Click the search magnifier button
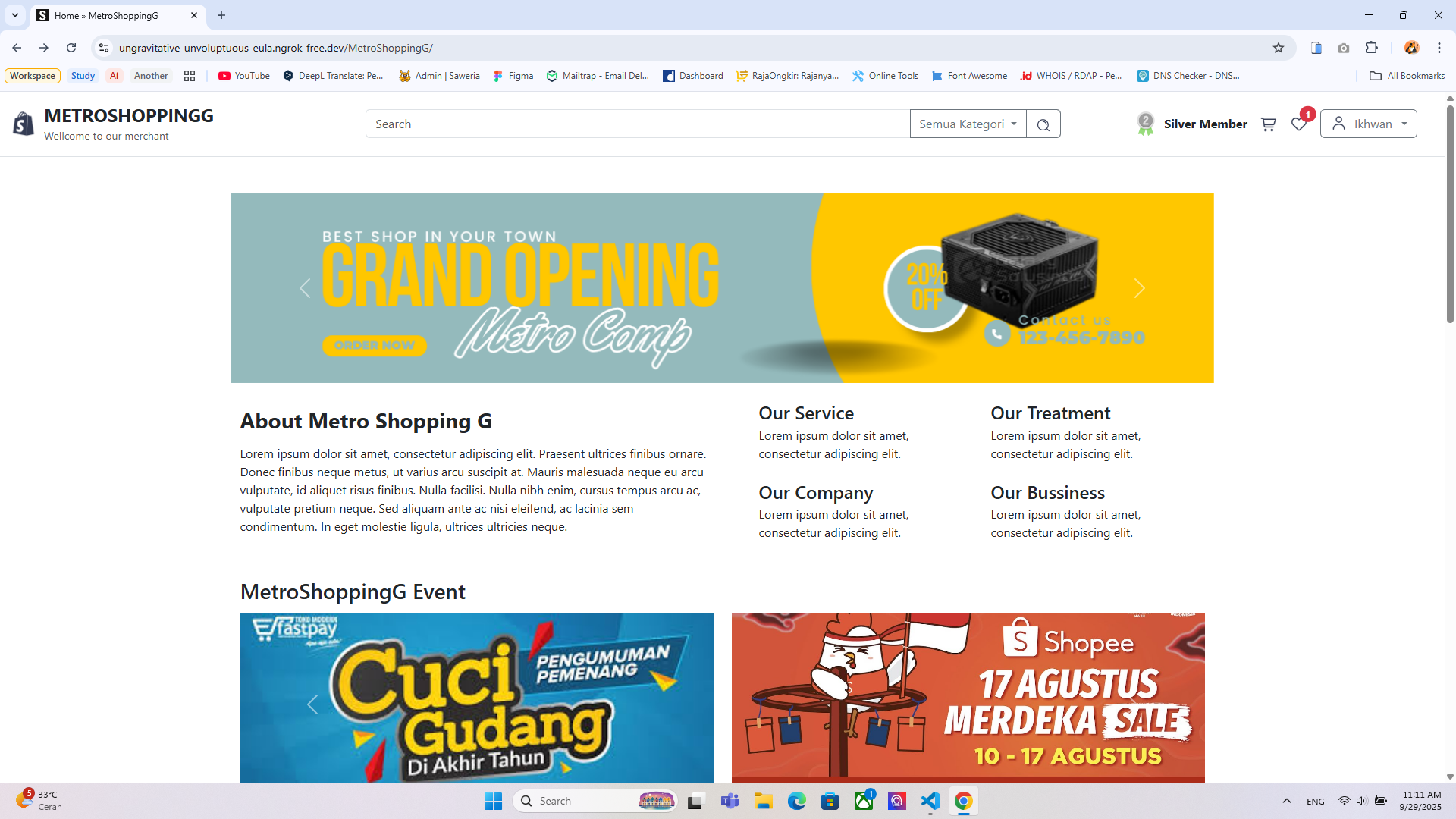The height and width of the screenshot is (819, 1456). pyautogui.click(x=1043, y=124)
